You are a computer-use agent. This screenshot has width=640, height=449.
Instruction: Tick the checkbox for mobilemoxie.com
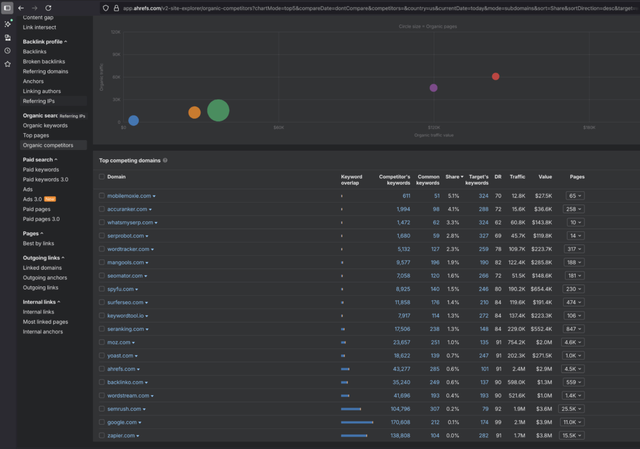[102, 196]
